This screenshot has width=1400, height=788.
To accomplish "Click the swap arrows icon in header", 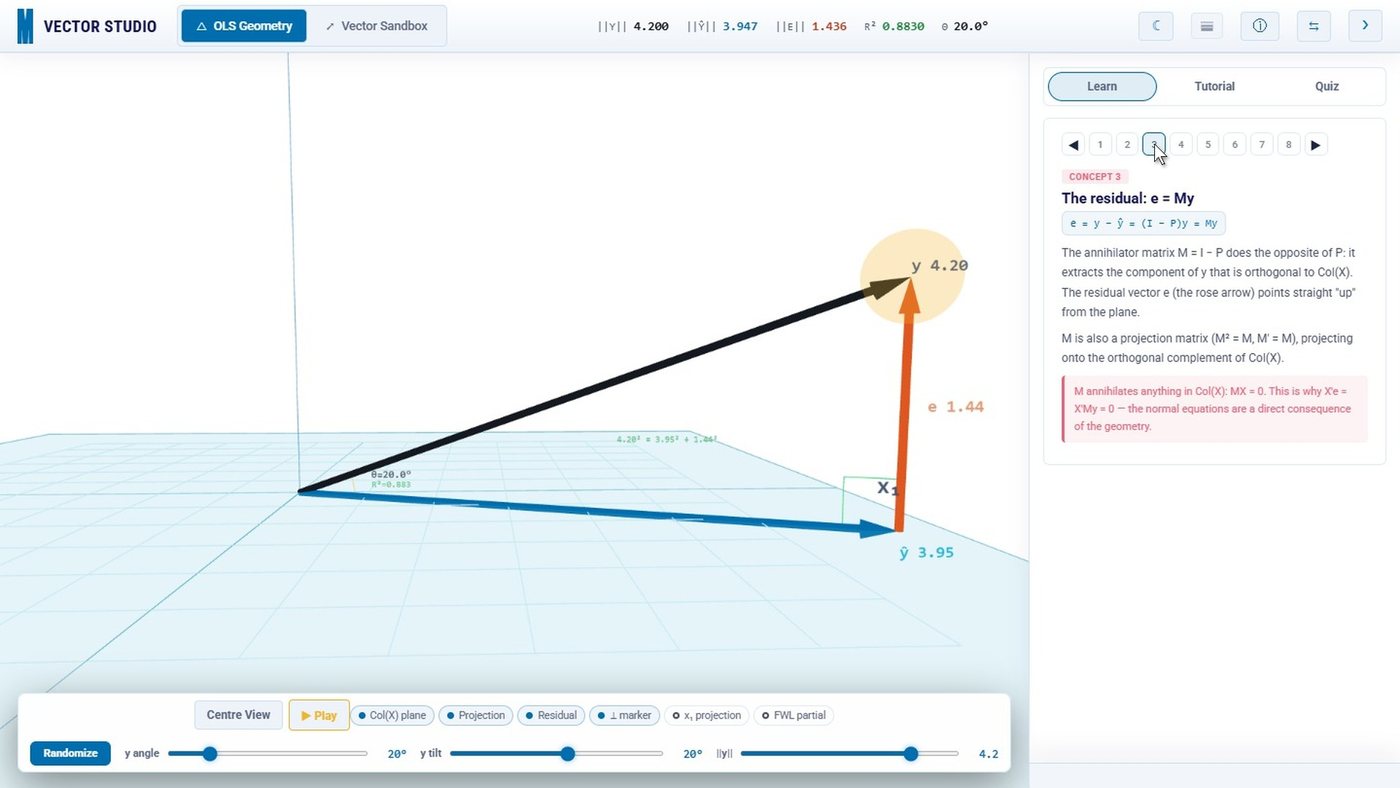I will pos(1314,26).
